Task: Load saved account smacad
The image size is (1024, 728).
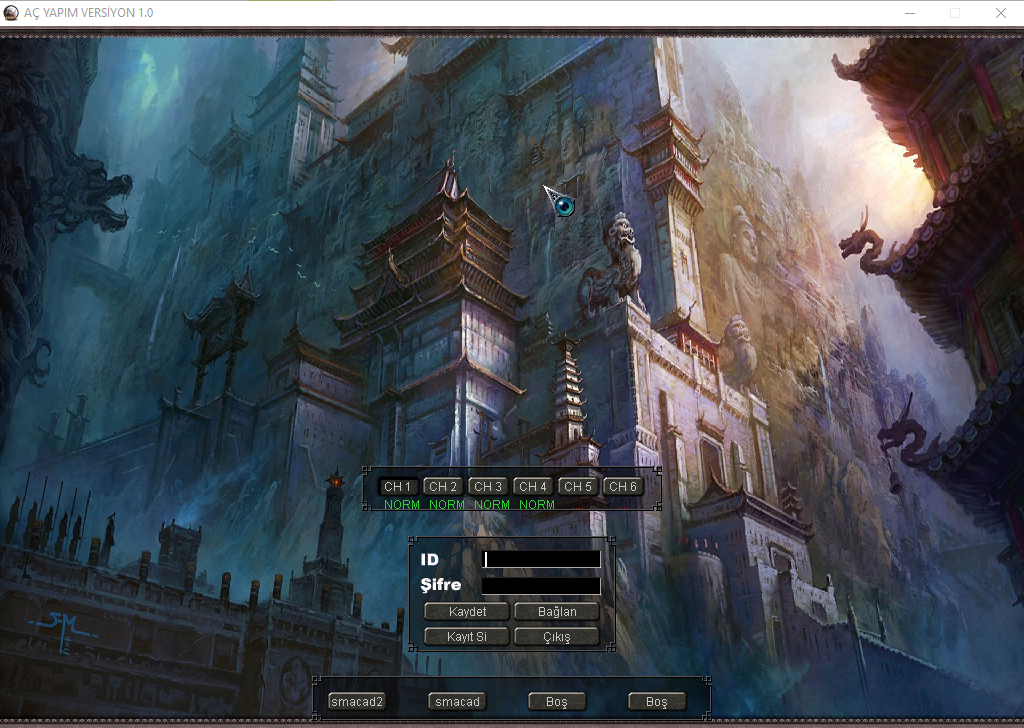Action: pos(457,702)
